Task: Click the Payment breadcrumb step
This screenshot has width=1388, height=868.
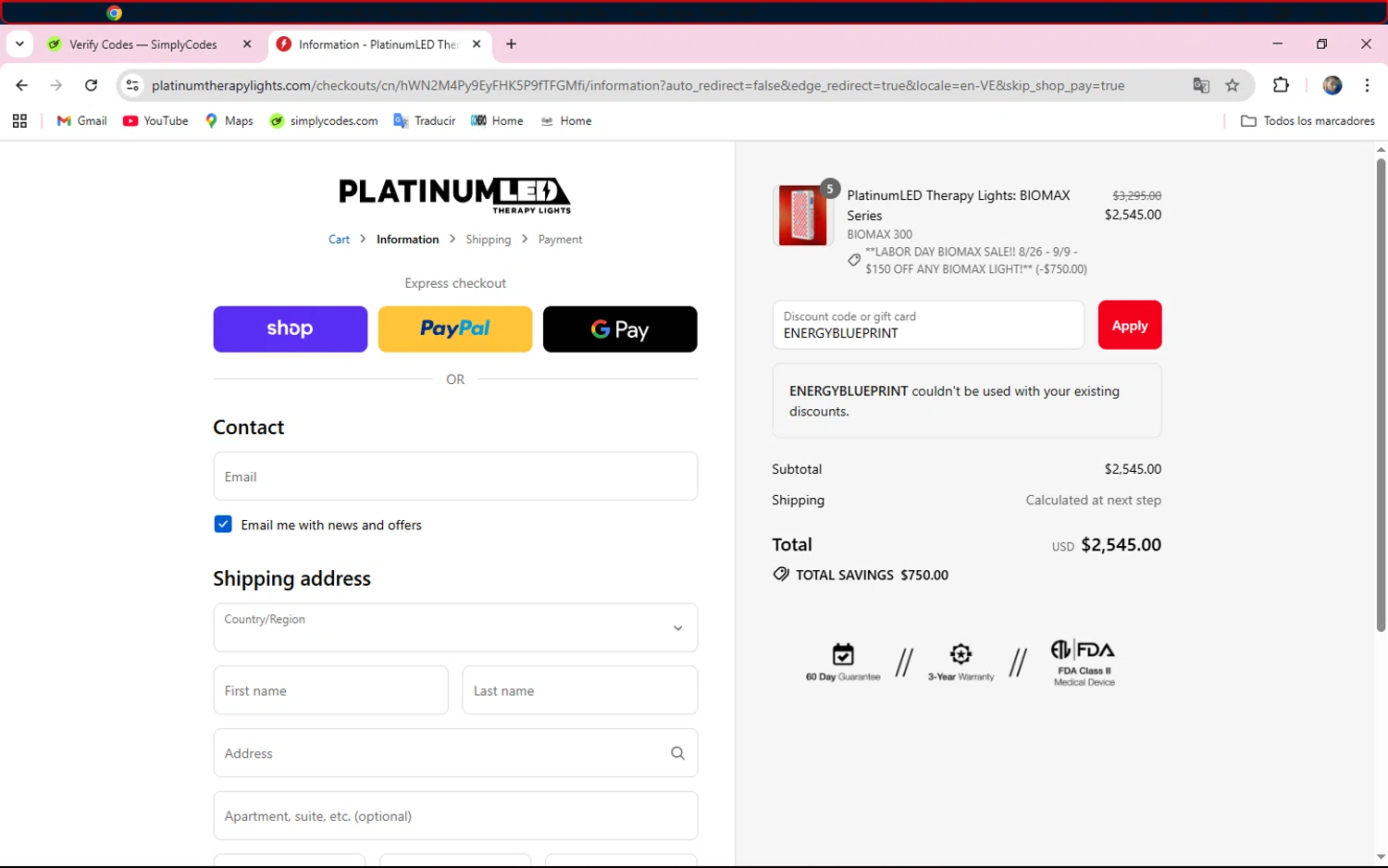Action: [560, 239]
